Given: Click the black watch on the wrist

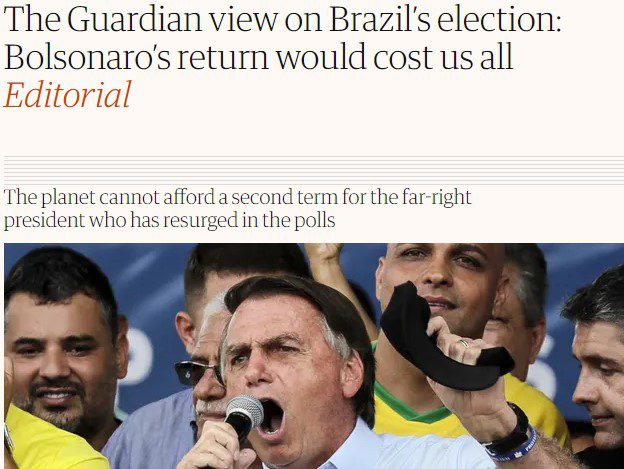Looking at the screenshot, I should click(509, 432).
